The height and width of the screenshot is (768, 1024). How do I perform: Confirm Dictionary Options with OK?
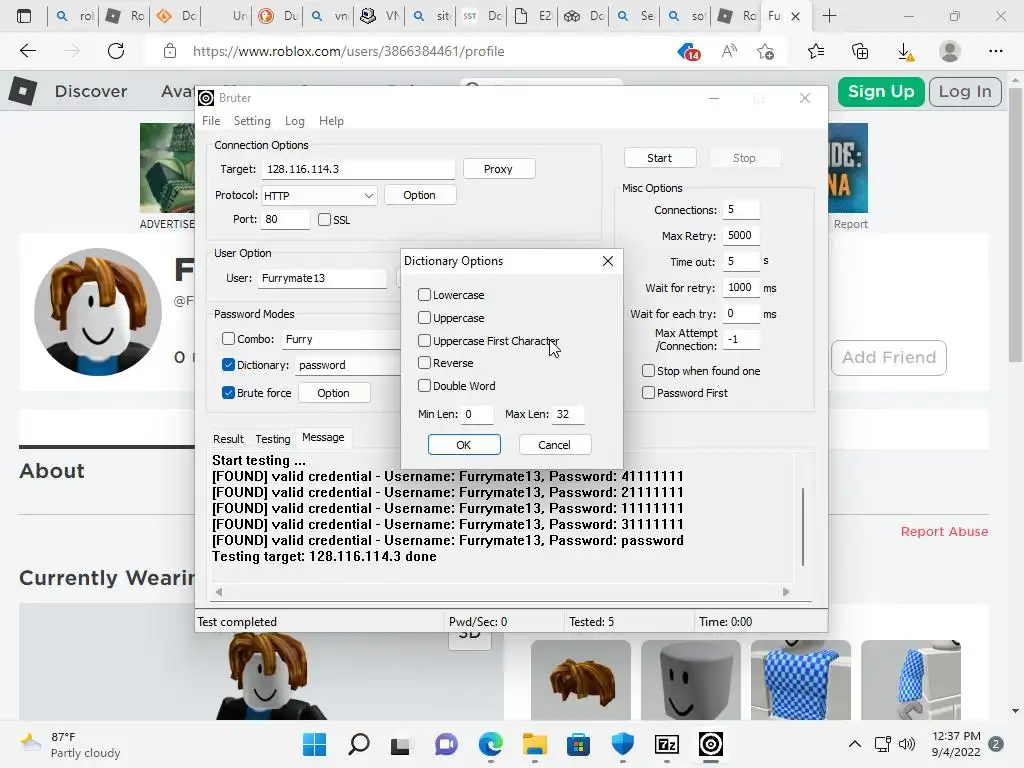point(464,445)
